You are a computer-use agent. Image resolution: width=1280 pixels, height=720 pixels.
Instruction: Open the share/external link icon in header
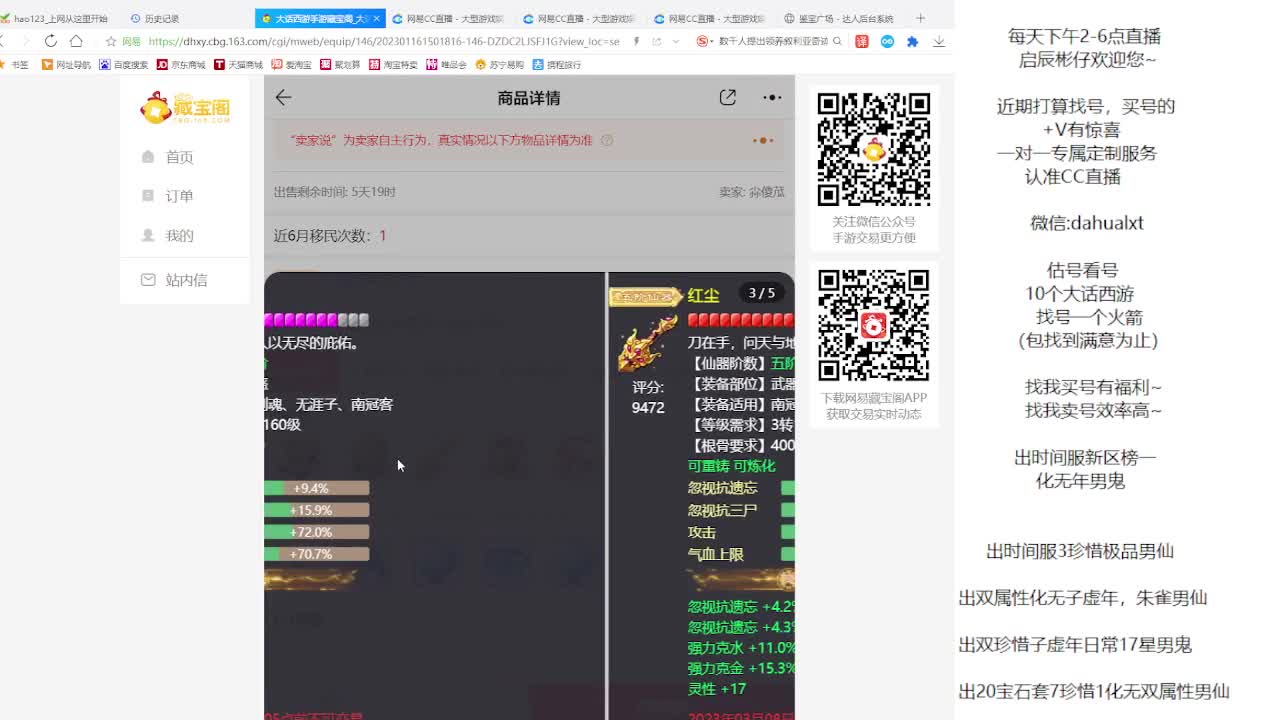(x=728, y=97)
